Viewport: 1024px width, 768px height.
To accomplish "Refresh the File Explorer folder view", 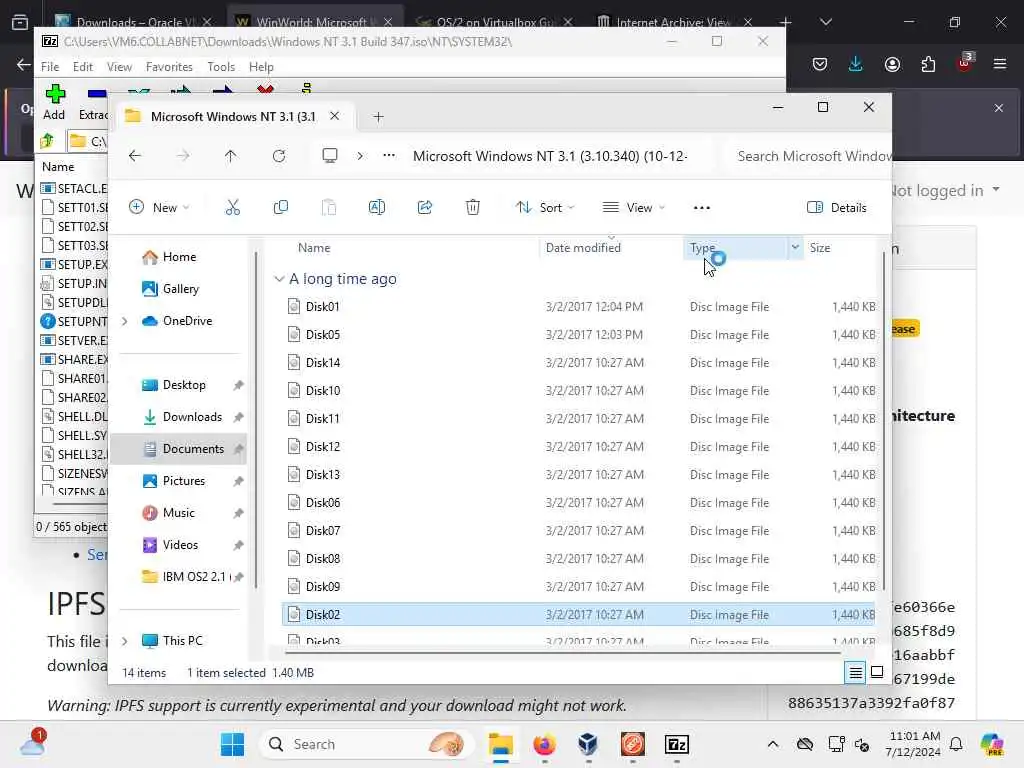I will pyautogui.click(x=279, y=156).
